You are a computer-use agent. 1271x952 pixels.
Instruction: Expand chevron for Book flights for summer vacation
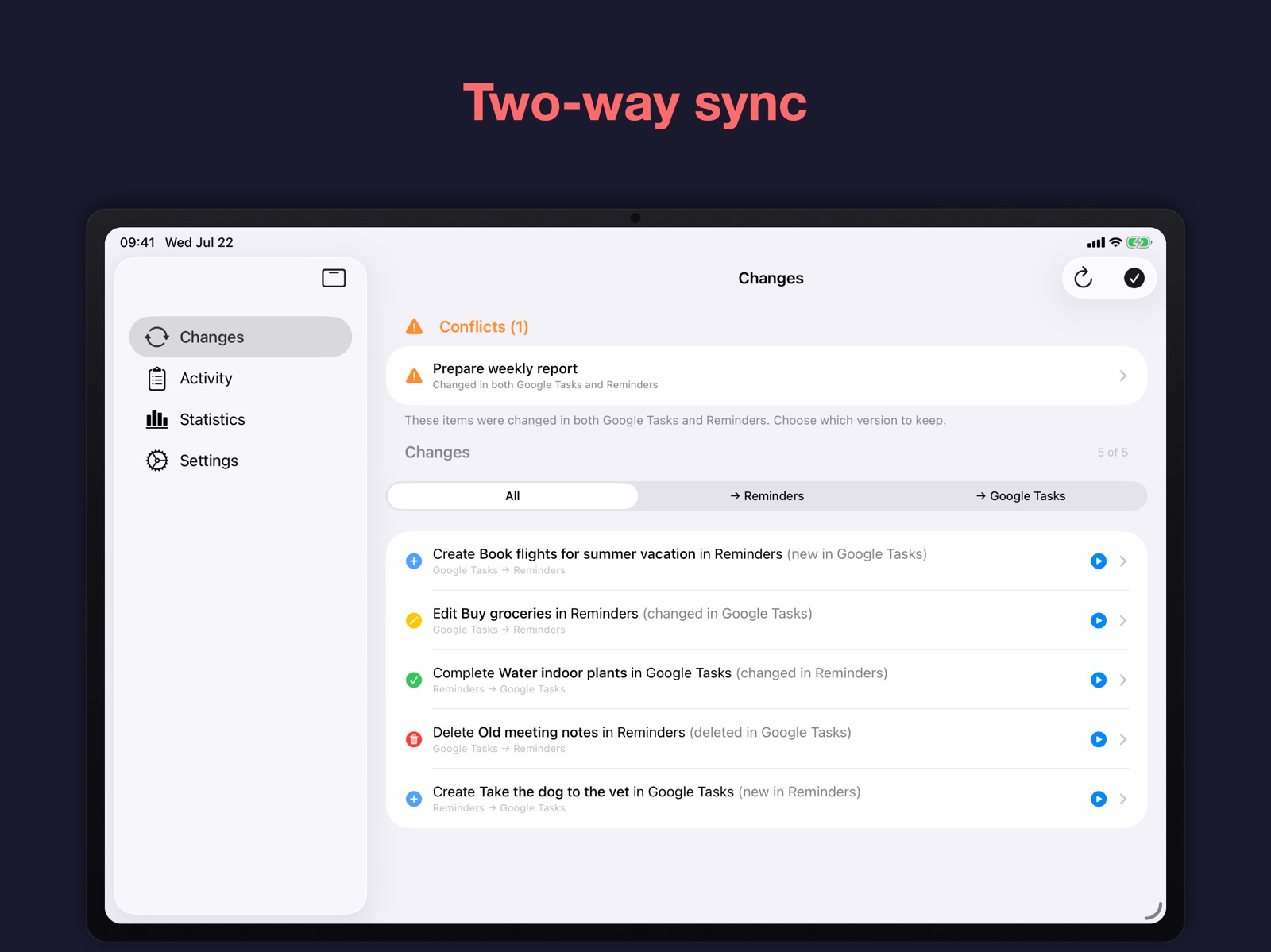click(x=1122, y=561)
